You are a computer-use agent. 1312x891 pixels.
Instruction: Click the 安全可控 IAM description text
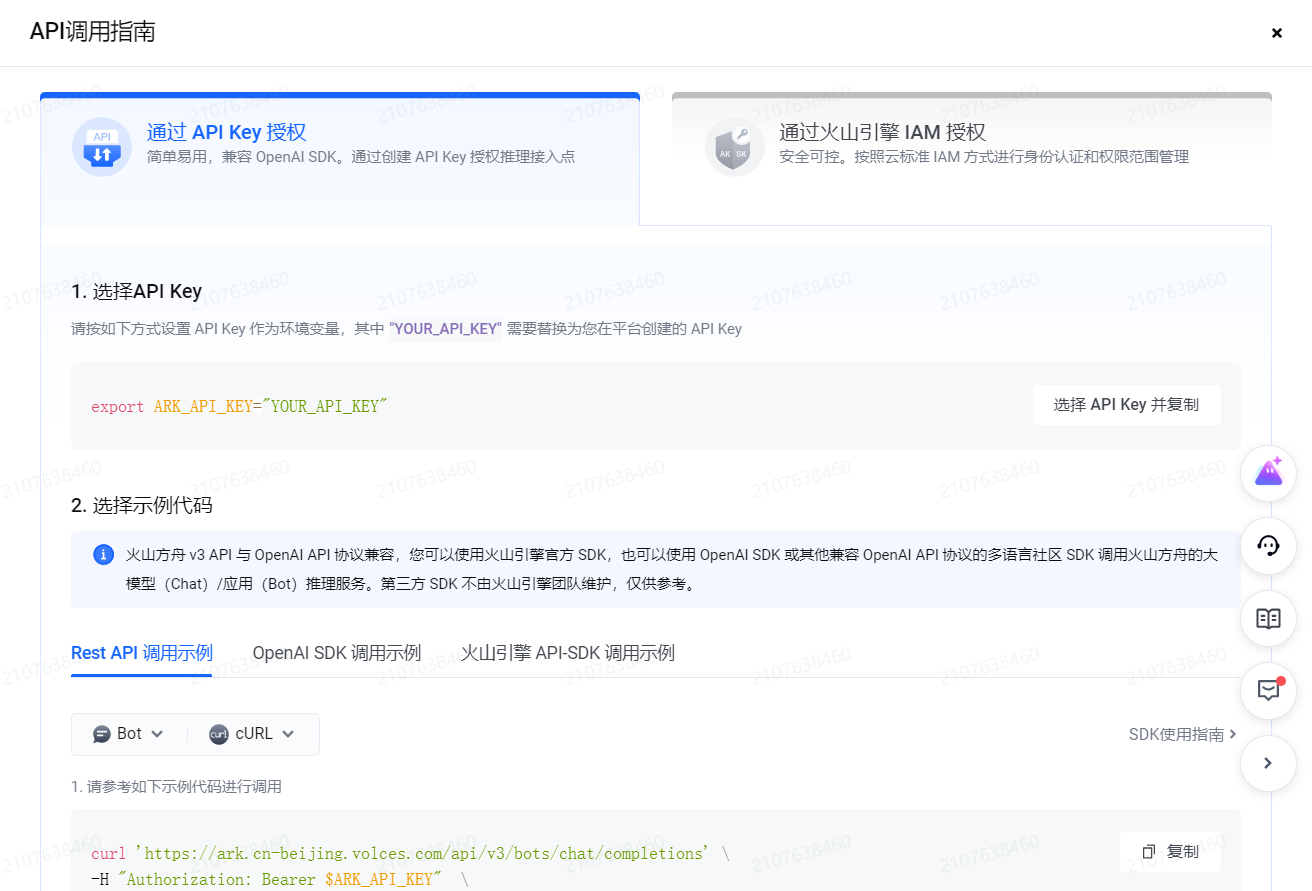984,157
